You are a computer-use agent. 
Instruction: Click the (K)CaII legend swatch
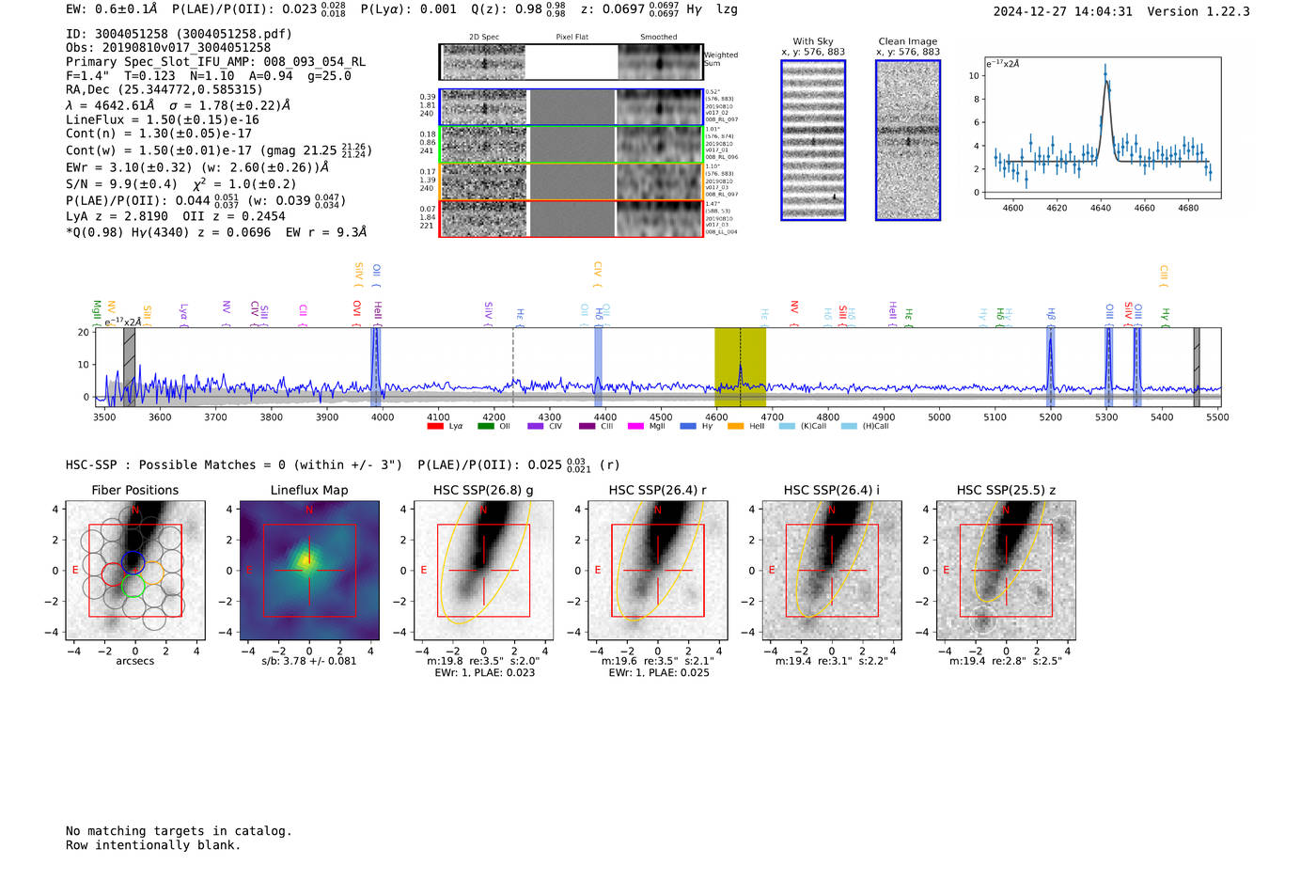(787, 426)
